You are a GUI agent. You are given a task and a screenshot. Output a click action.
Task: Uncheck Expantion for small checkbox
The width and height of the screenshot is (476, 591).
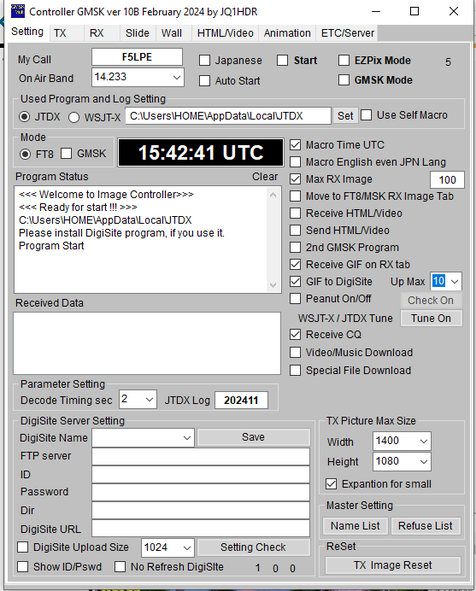[331, 484]
